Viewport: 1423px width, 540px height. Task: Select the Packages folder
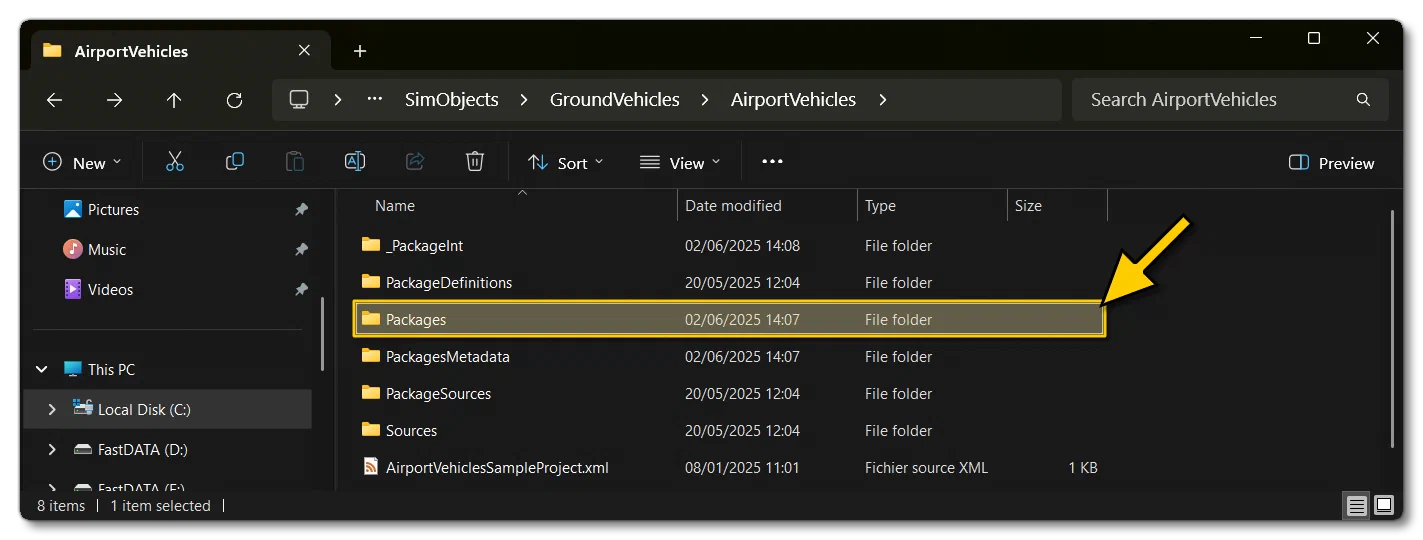point(729,319)
